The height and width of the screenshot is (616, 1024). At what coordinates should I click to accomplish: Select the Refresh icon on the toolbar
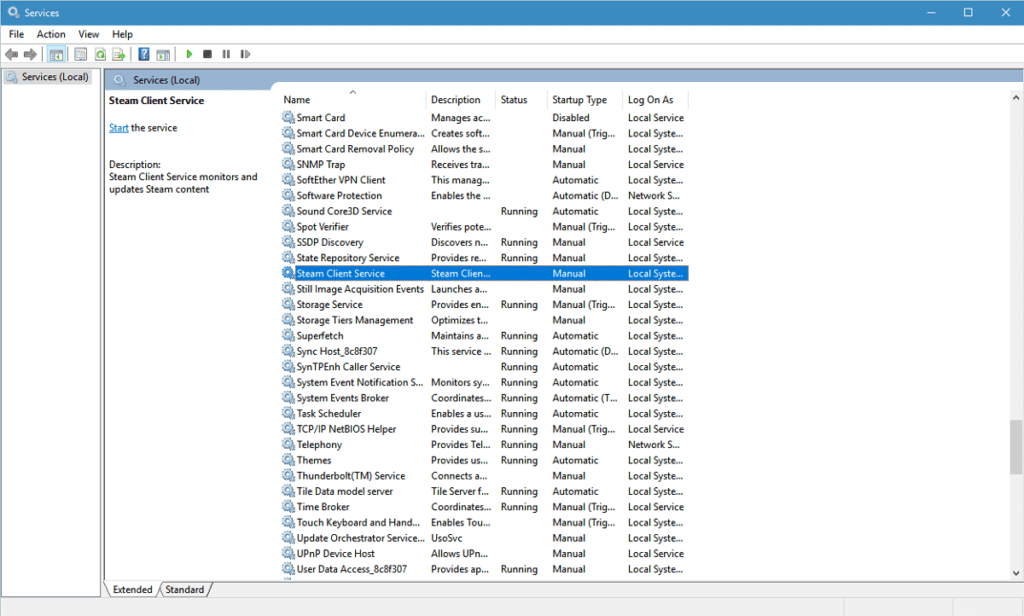(x=100, y=54)
